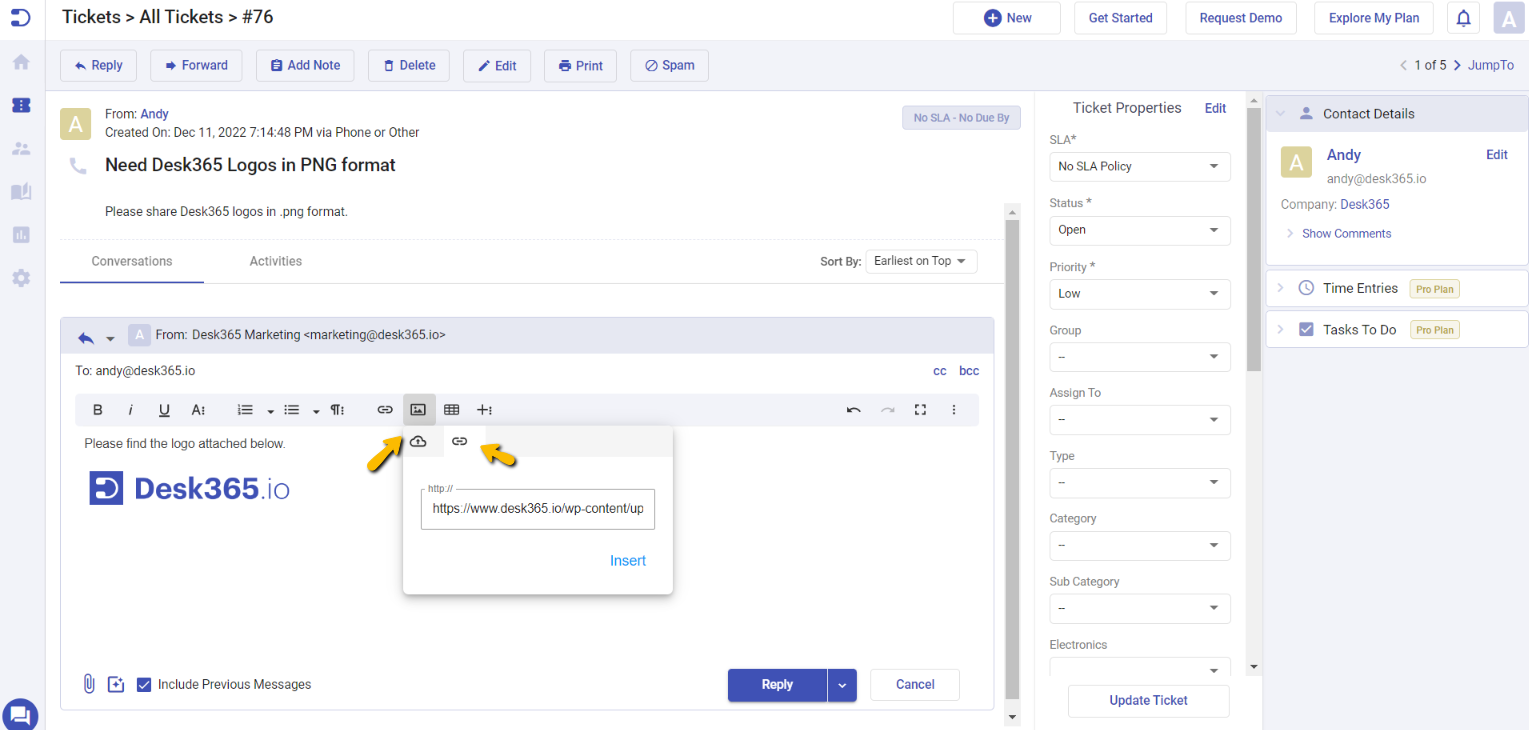Image resolution: width=1529 pixels, height=730 pixels.
Task: Click the cc link
Action: pos(940,371)
